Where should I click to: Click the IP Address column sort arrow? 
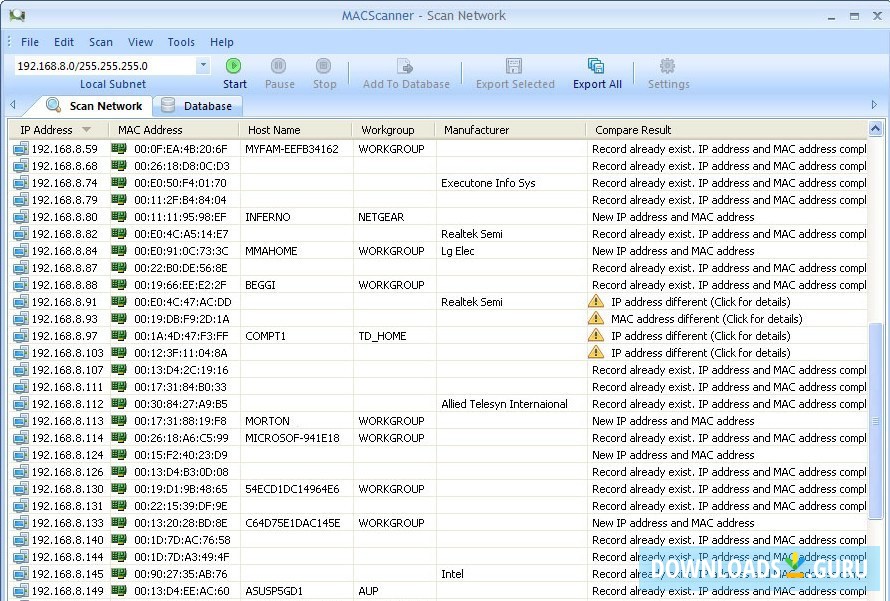[87, 130]
